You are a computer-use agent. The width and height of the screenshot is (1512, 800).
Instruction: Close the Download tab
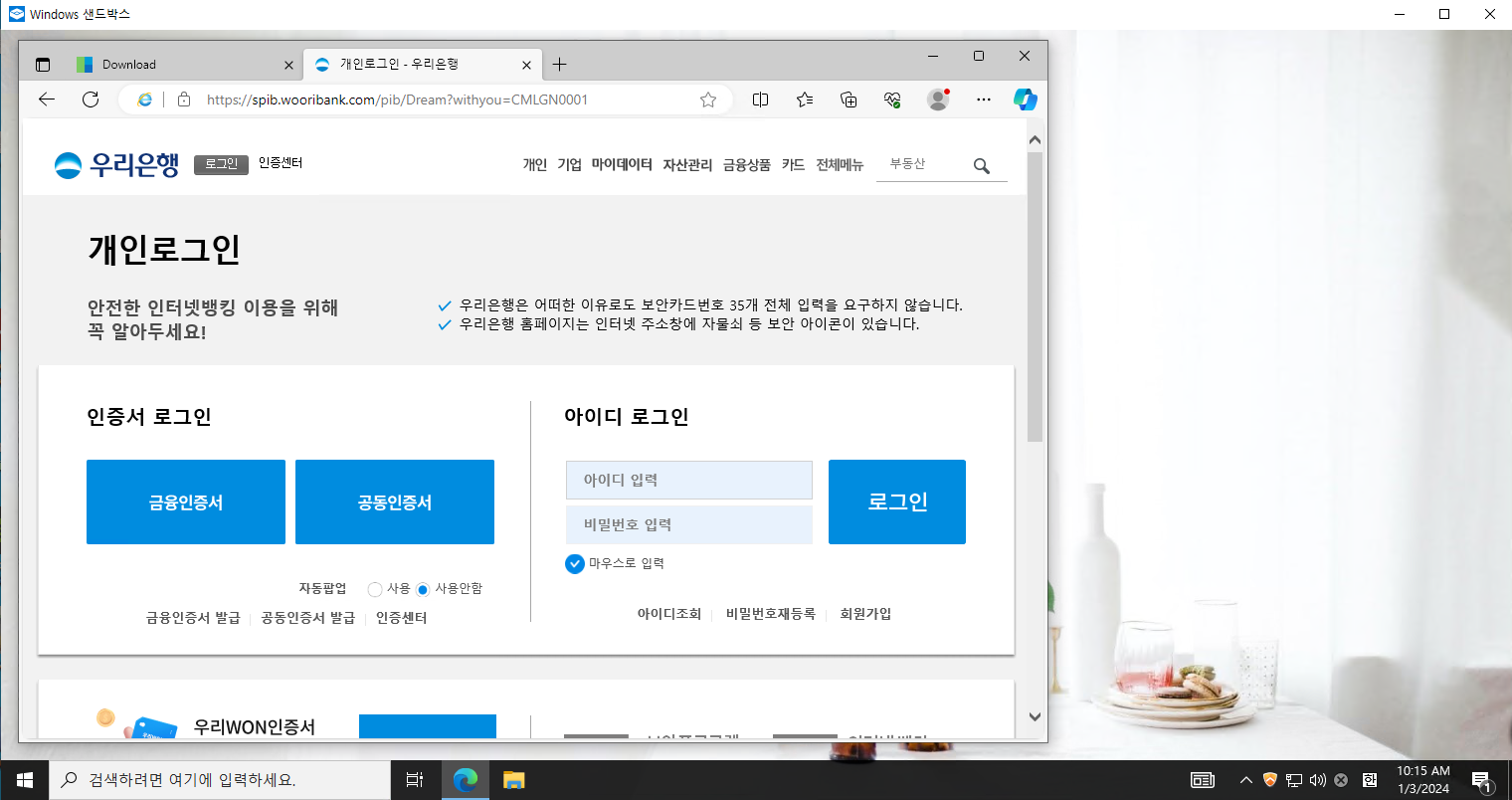point(288,65)
